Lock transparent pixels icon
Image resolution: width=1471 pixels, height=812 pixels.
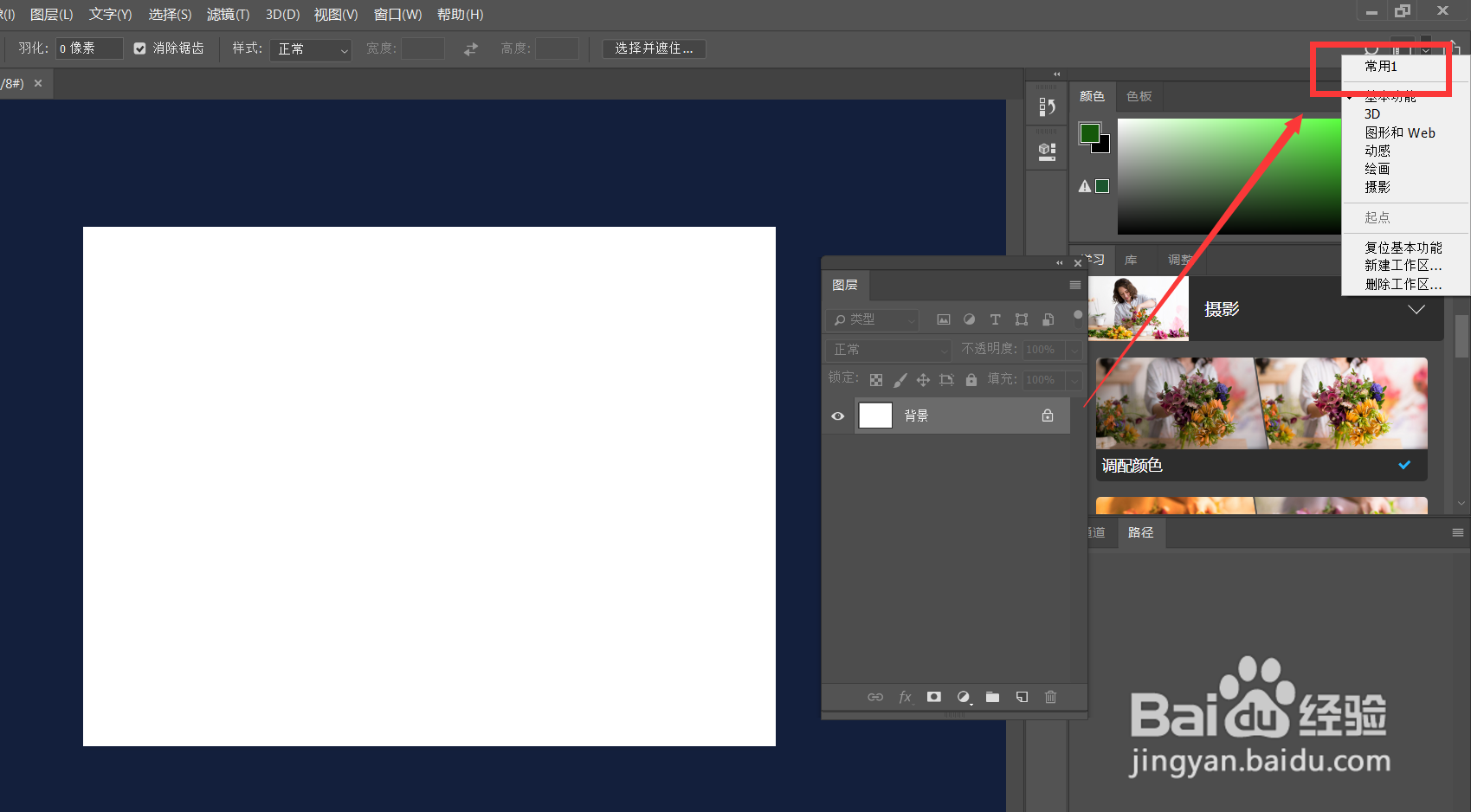(876, 380)
